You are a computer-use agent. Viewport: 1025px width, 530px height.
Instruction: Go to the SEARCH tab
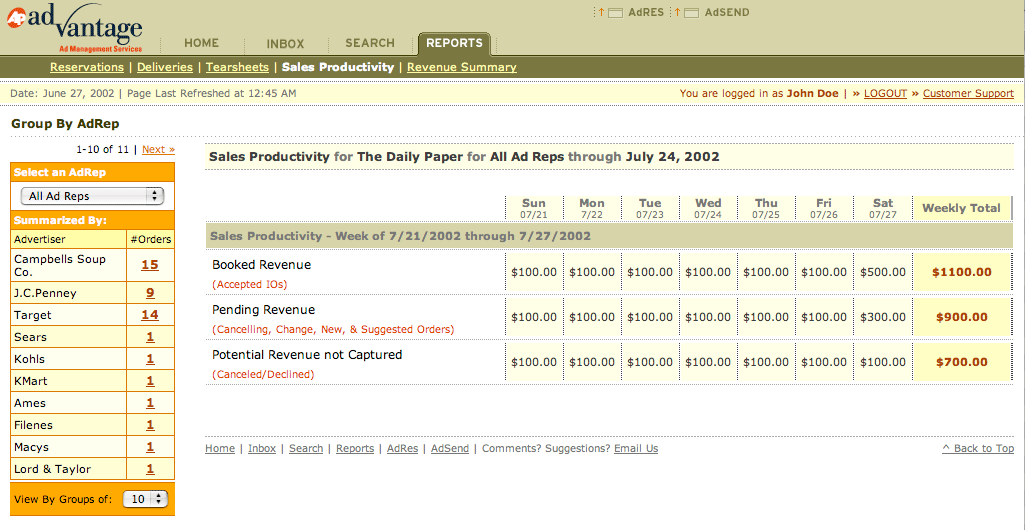pos(370,43)
